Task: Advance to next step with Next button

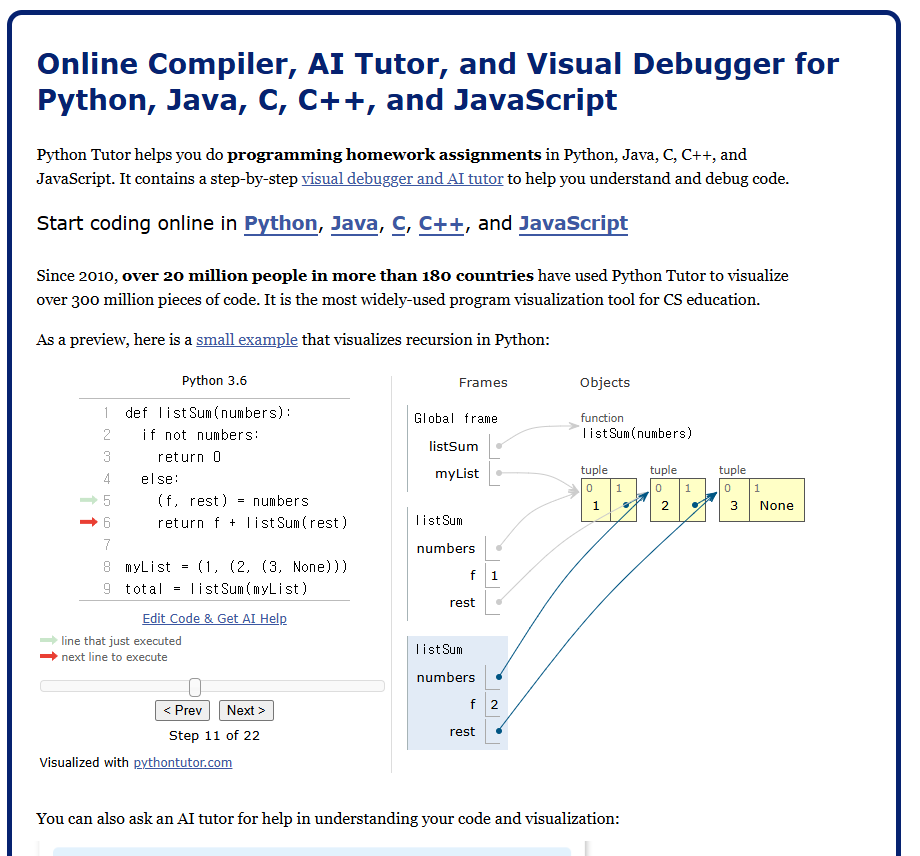Action: [x=246, y=710]
